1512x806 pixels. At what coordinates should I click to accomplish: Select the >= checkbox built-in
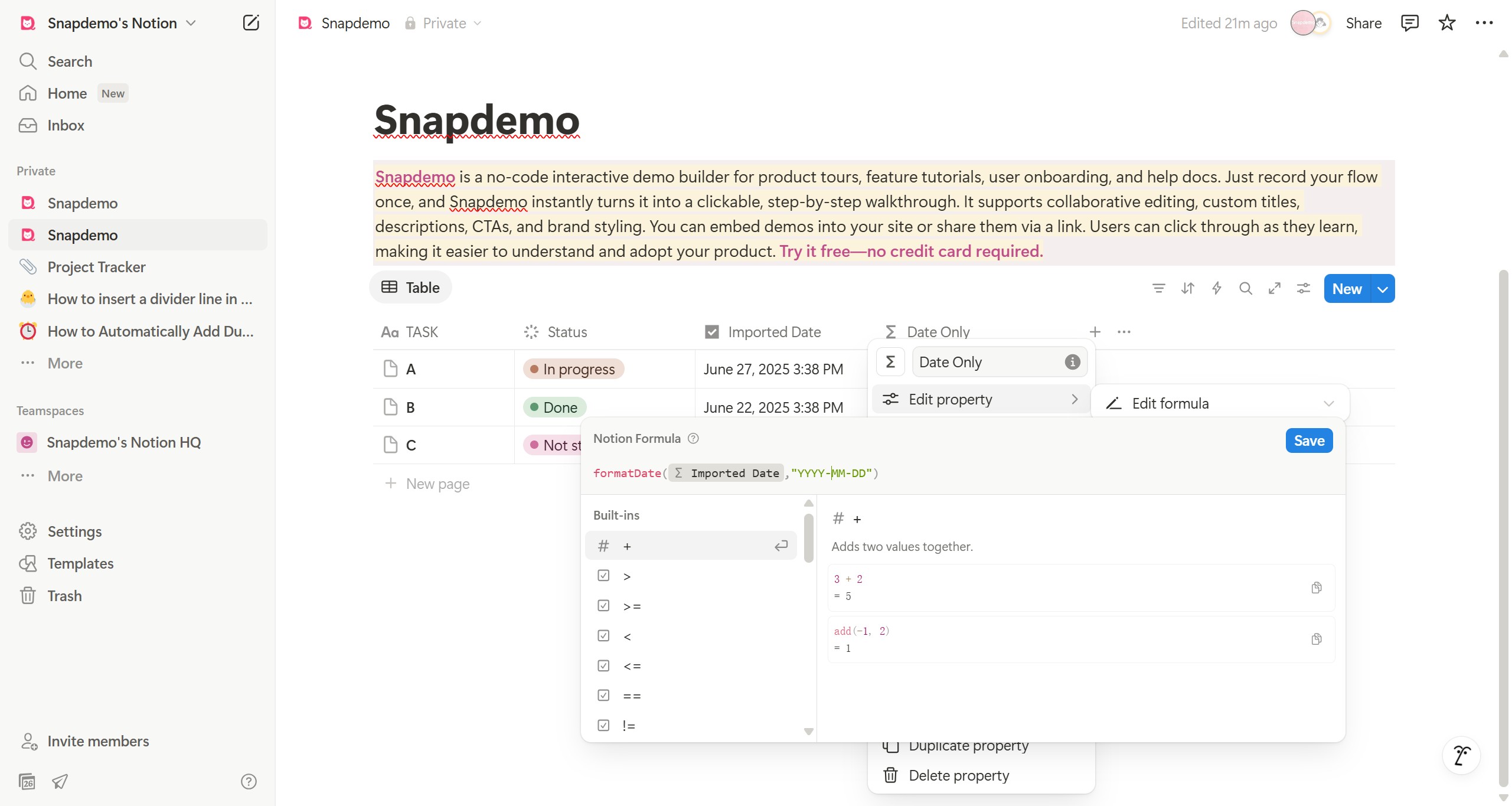click(691, 606)
